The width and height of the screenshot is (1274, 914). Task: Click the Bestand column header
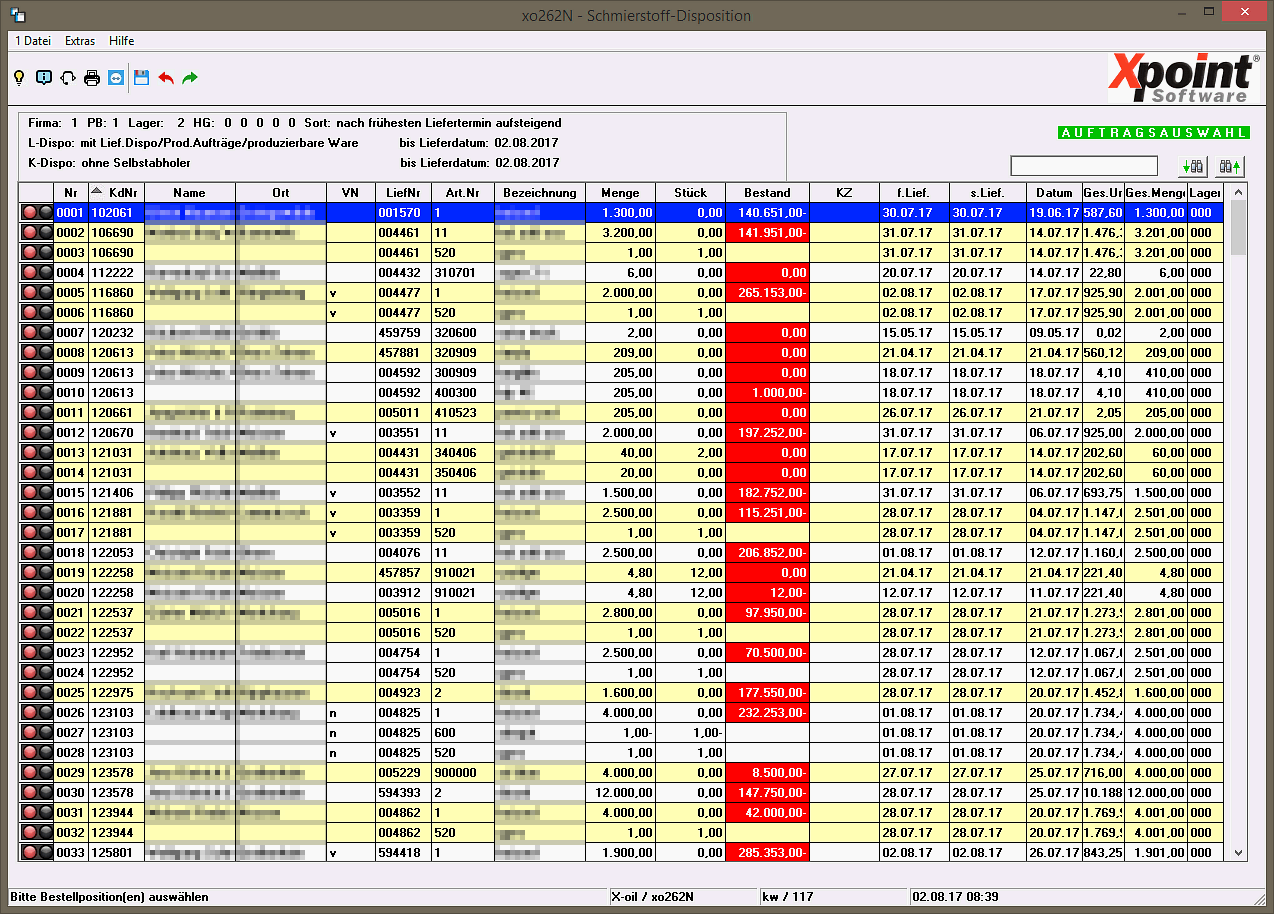pos(767,192)
